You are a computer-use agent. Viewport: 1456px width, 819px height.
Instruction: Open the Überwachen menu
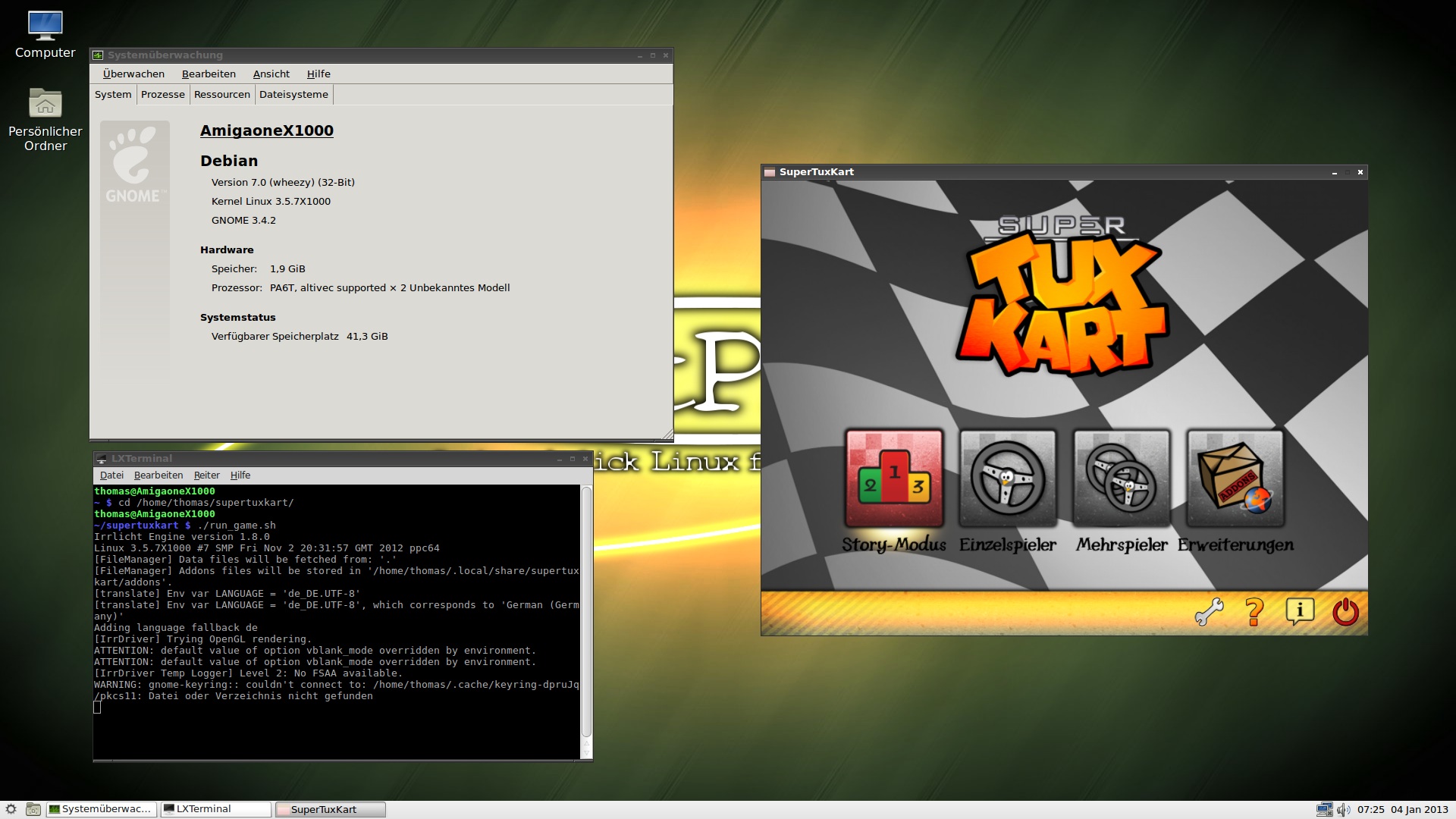tap(133, 74)
